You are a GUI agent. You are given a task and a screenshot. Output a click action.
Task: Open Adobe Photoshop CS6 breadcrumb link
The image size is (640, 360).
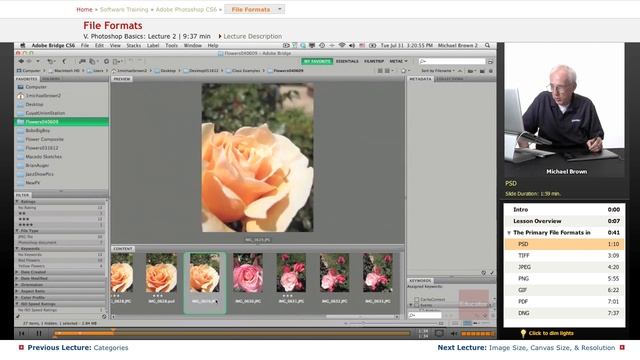[186, 9]
